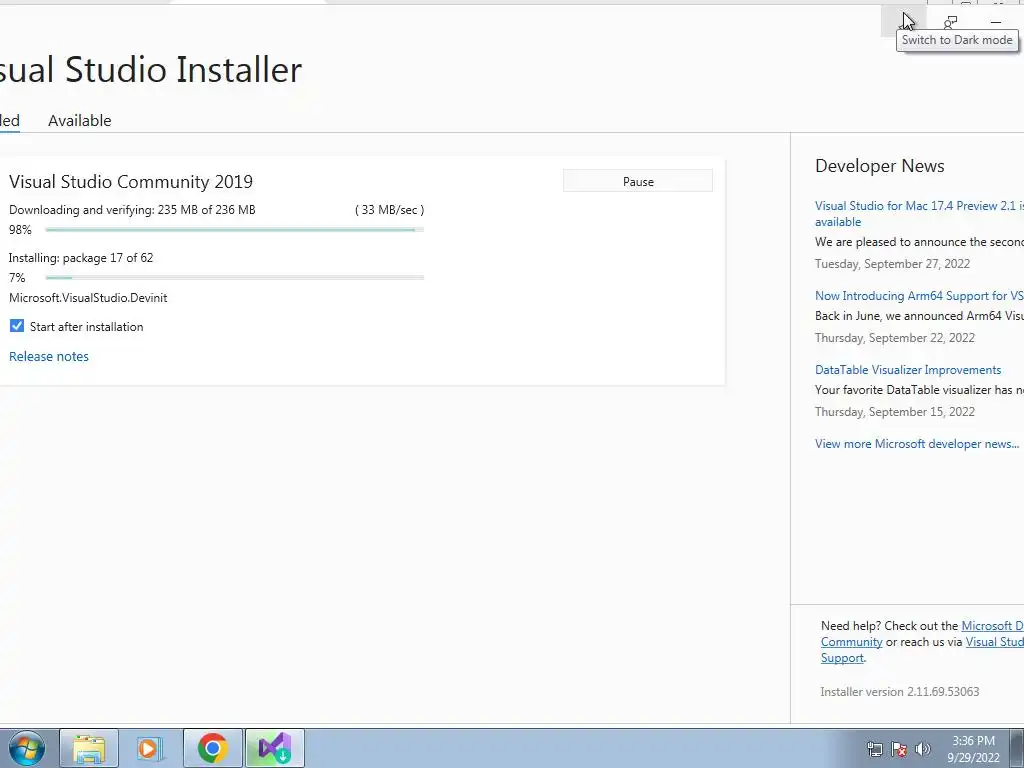Click the Thursday, September 22, 2022 date
The width and height of the screenshot is (1024, 768).
(895, 338)
